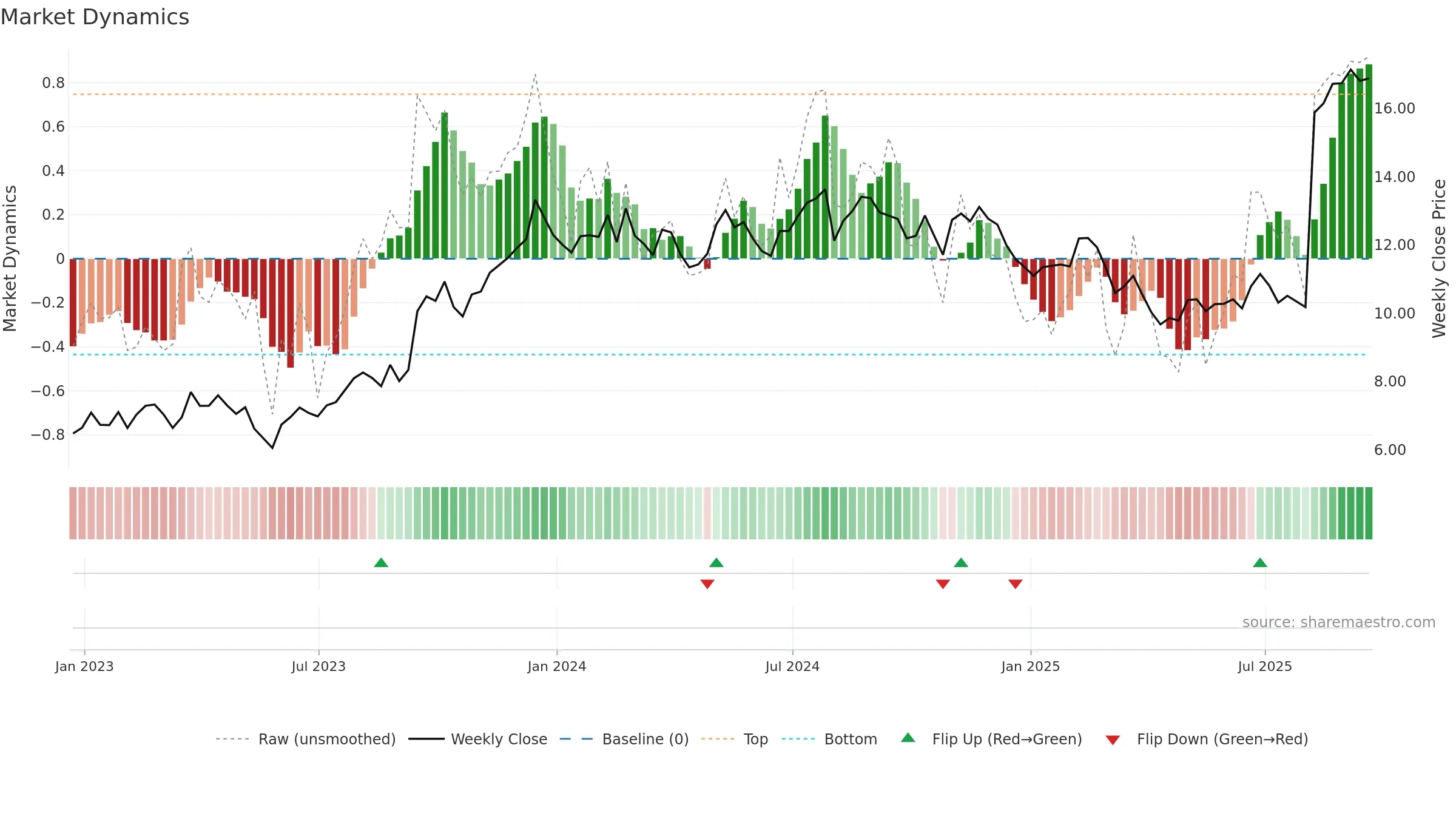Click the source: sharemaestro.com text
1456x819 pixels.
point(1339,622)
